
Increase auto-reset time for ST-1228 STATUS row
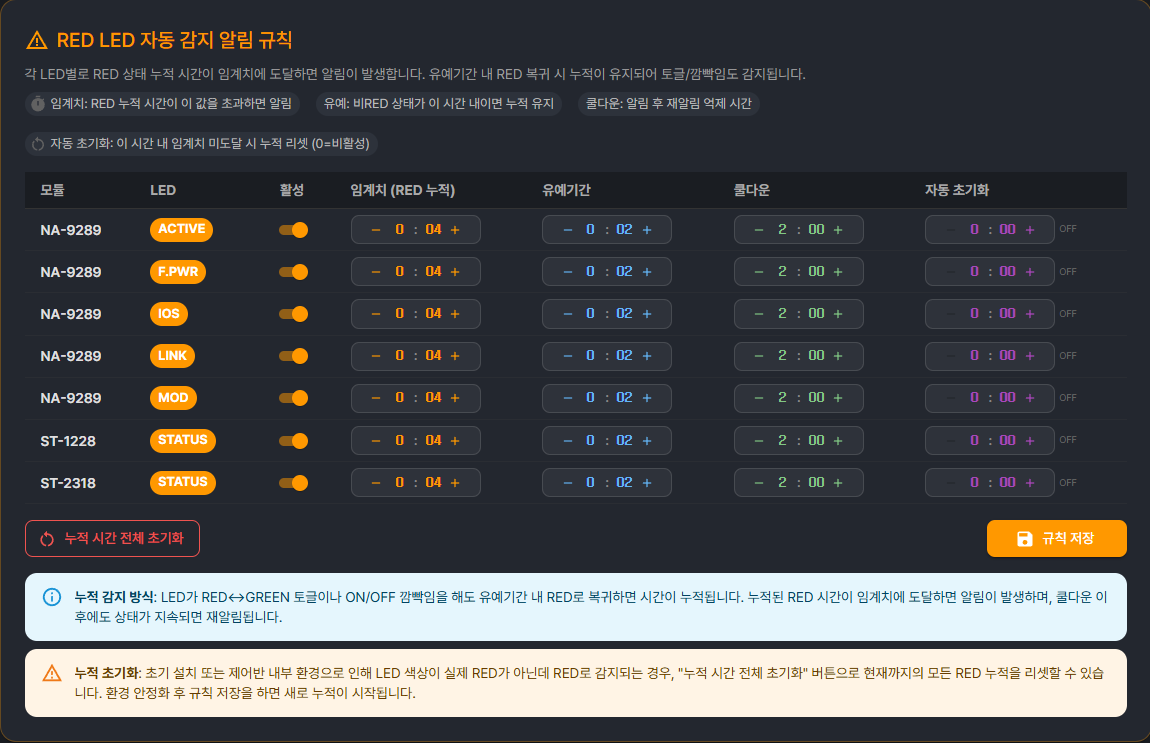(x=1030, y=440)
